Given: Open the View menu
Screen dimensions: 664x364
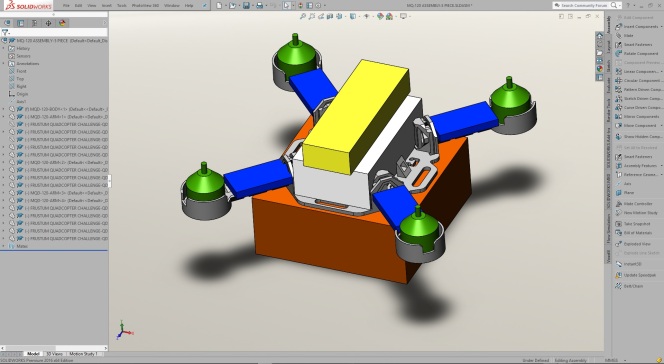Looking at the screenshot, I should click(x=92, y=6).
